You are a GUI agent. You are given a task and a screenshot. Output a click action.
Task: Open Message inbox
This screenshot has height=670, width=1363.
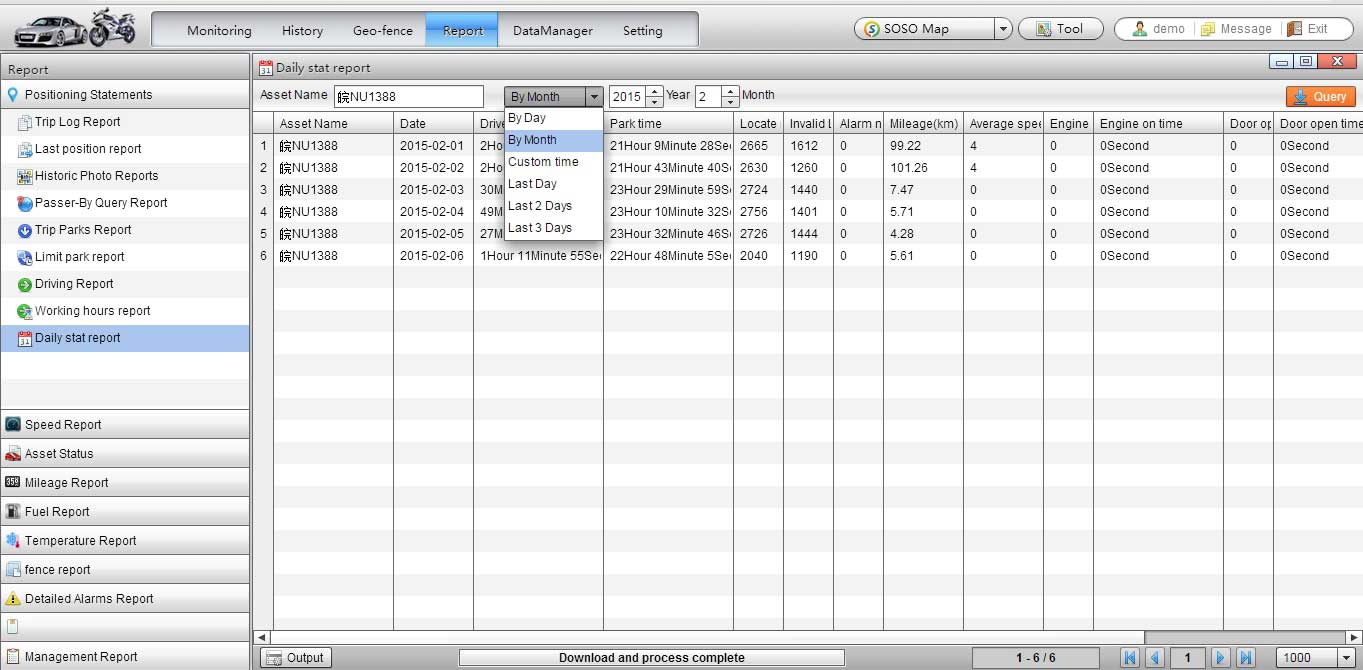click(x=1236, y=29)
